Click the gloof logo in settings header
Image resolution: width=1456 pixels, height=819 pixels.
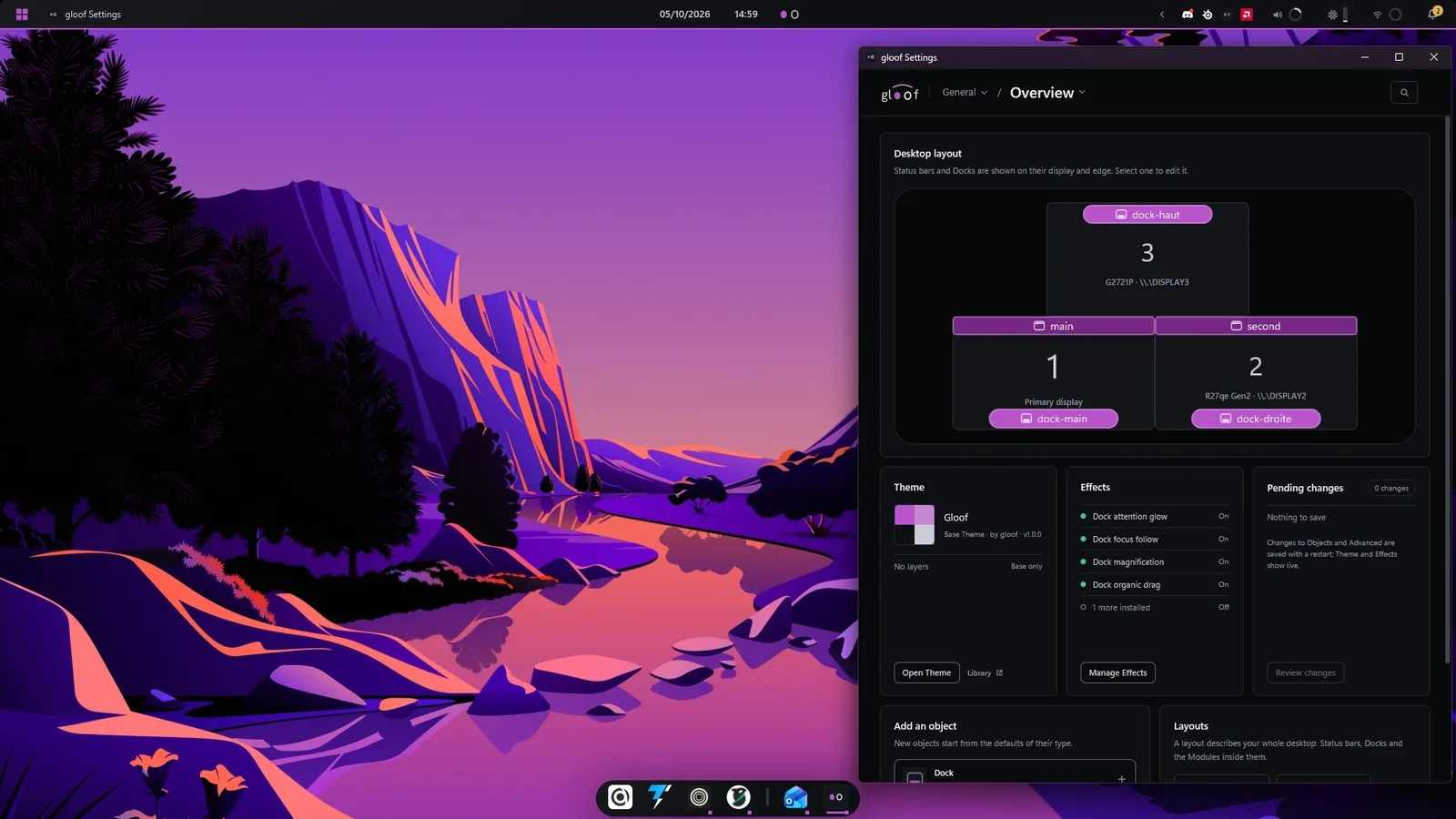tap(900, 93)
